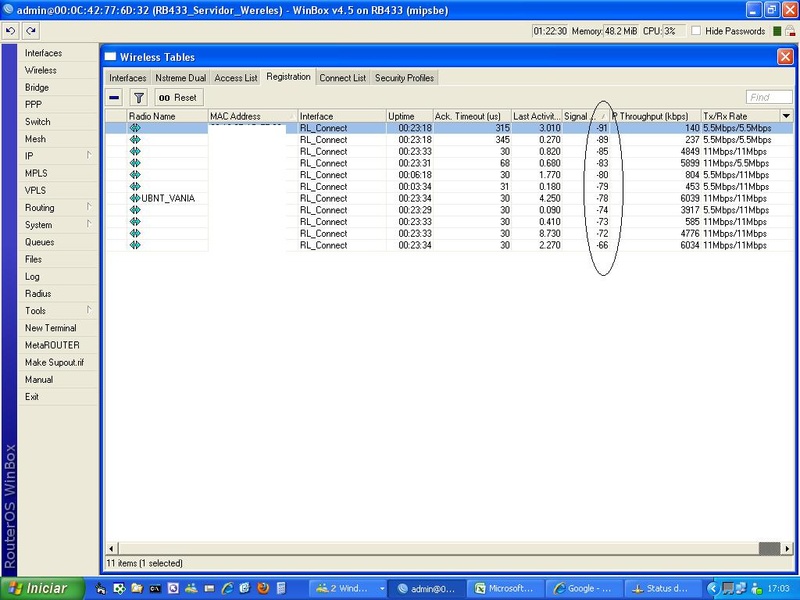Viewport: 800px width, 600px height.
Task: Select row with throughput 5899
Action: tap(449, 163)
